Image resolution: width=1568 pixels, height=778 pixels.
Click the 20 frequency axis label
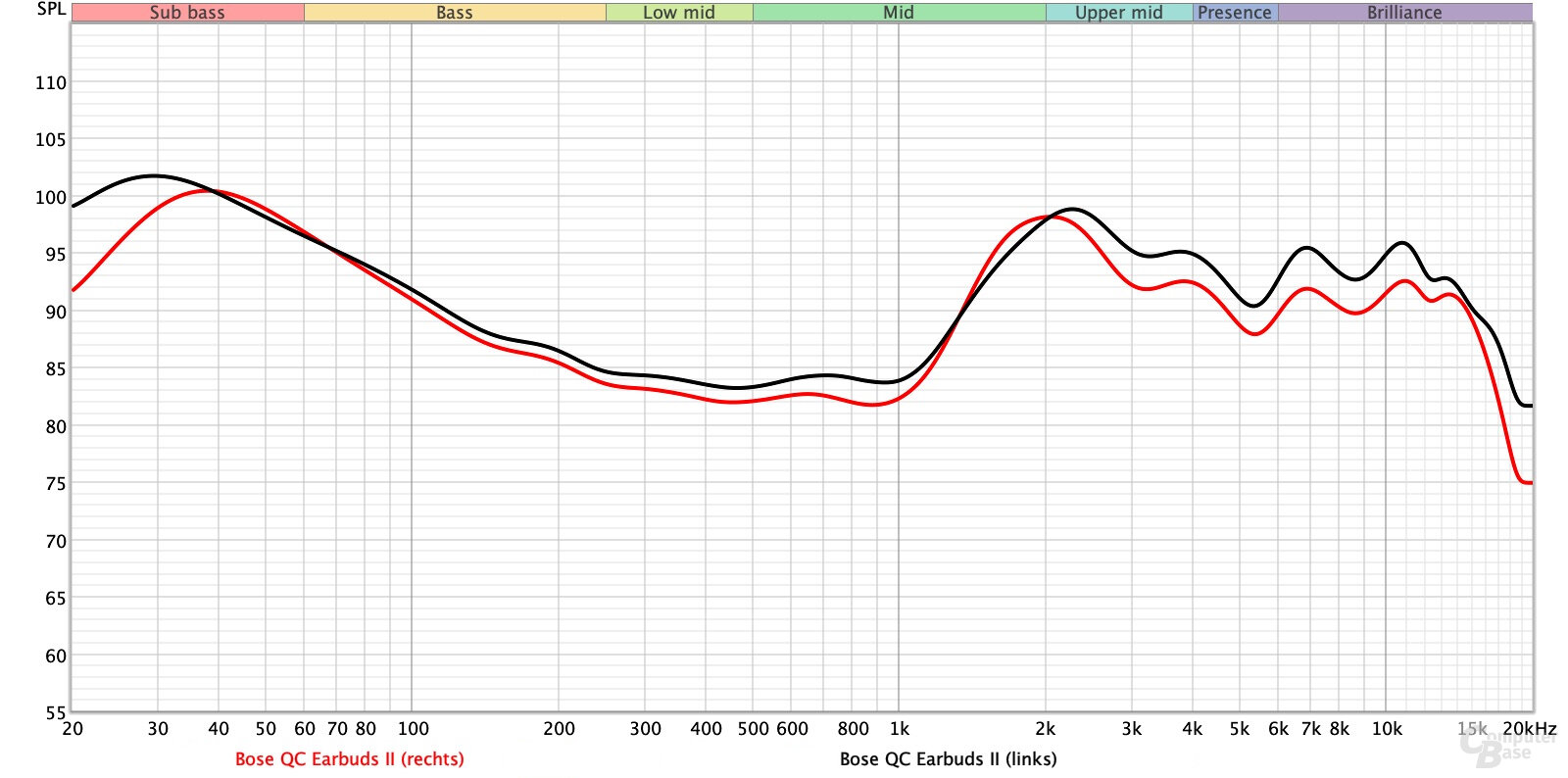tap(73, 729)
